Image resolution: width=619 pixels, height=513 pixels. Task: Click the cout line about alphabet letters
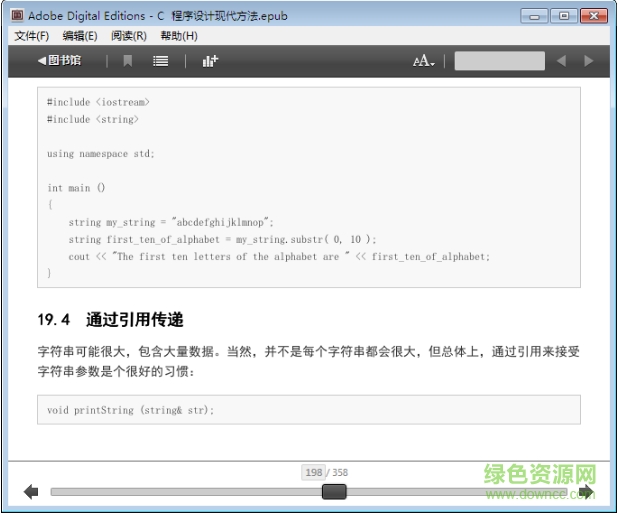pos(279,257)
